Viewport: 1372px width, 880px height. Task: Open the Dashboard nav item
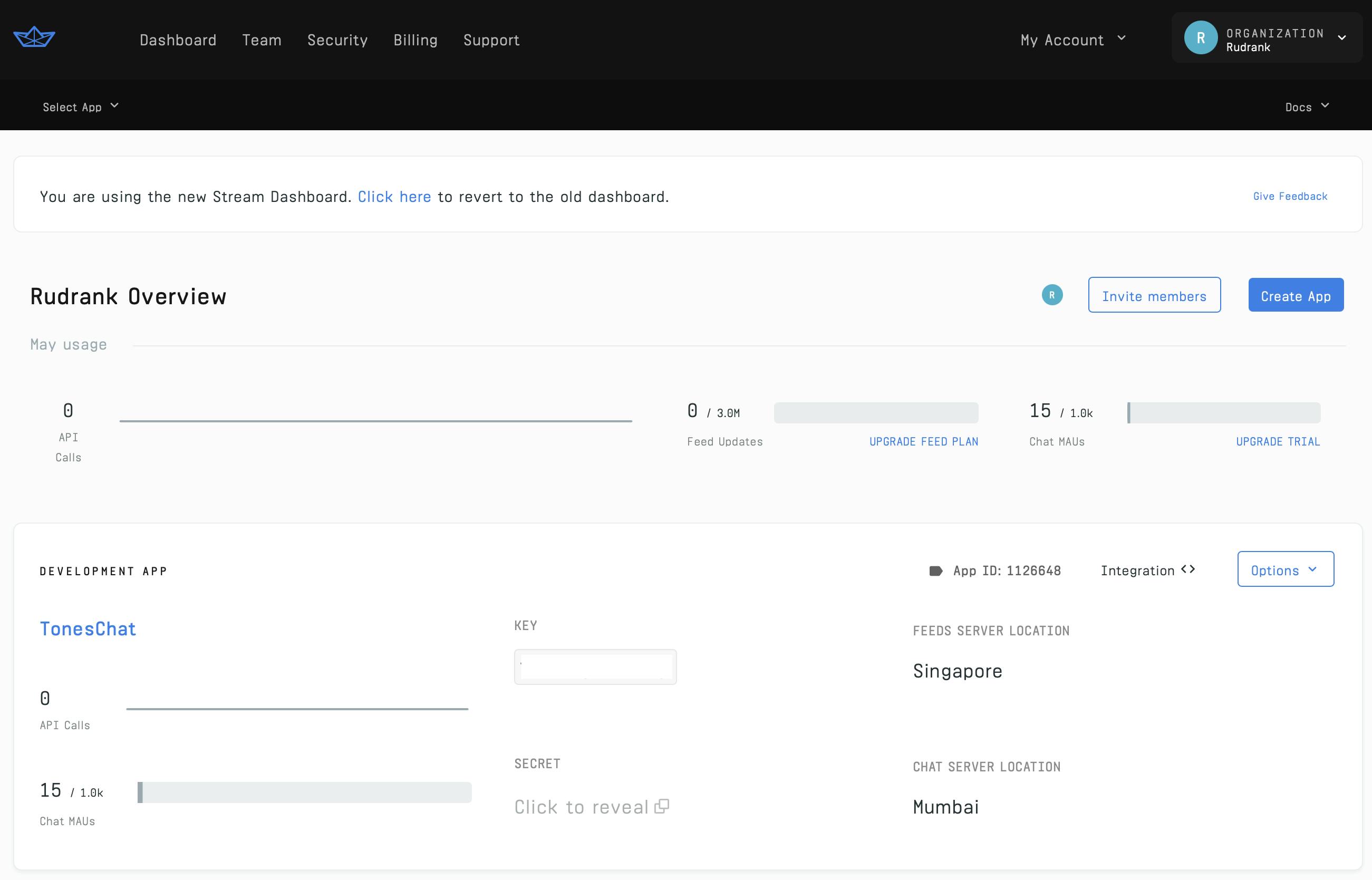[178, 40]
